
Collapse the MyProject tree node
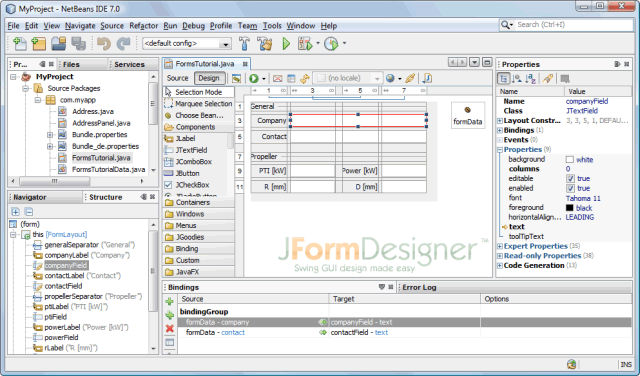click(x=13, y=77)
